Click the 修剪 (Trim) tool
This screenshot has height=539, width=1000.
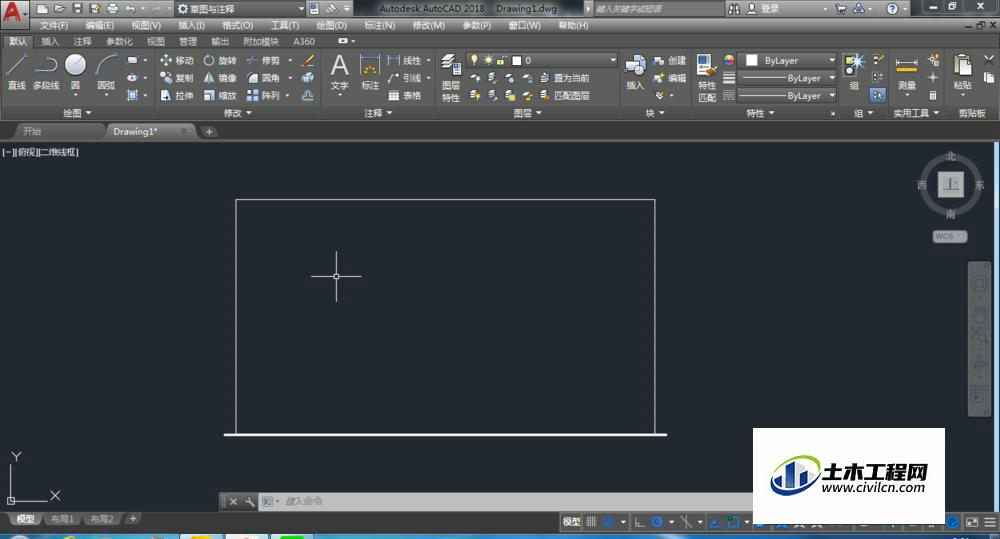[263, 60]
